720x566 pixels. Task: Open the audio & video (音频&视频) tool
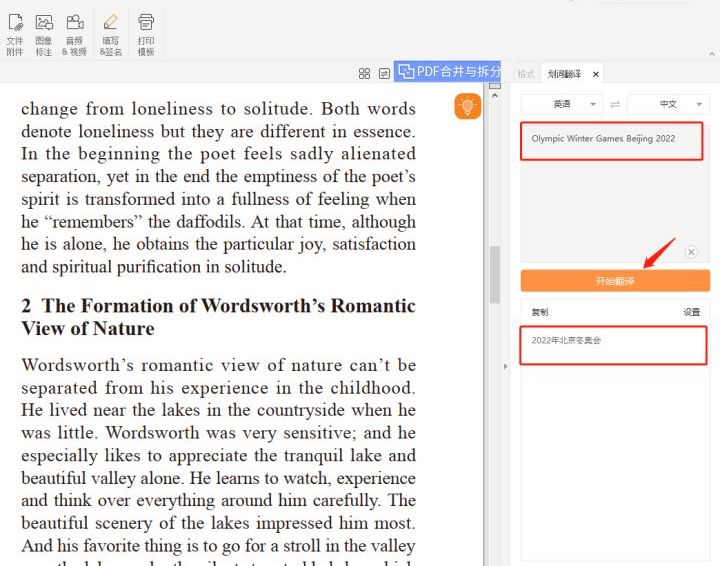pyautogui.click(x=74, y=34)
